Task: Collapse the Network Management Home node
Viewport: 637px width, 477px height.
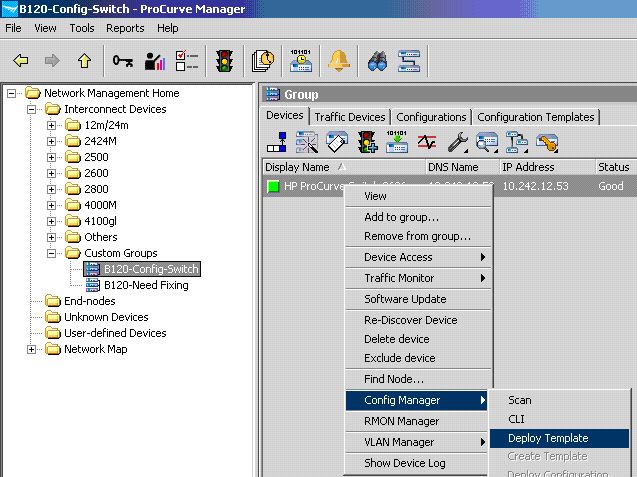Action: [x=11, y=93]
